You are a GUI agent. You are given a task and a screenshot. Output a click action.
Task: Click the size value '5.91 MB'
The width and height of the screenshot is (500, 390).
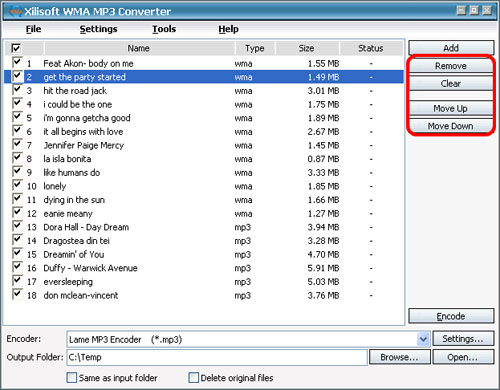[x=323, y=268]
